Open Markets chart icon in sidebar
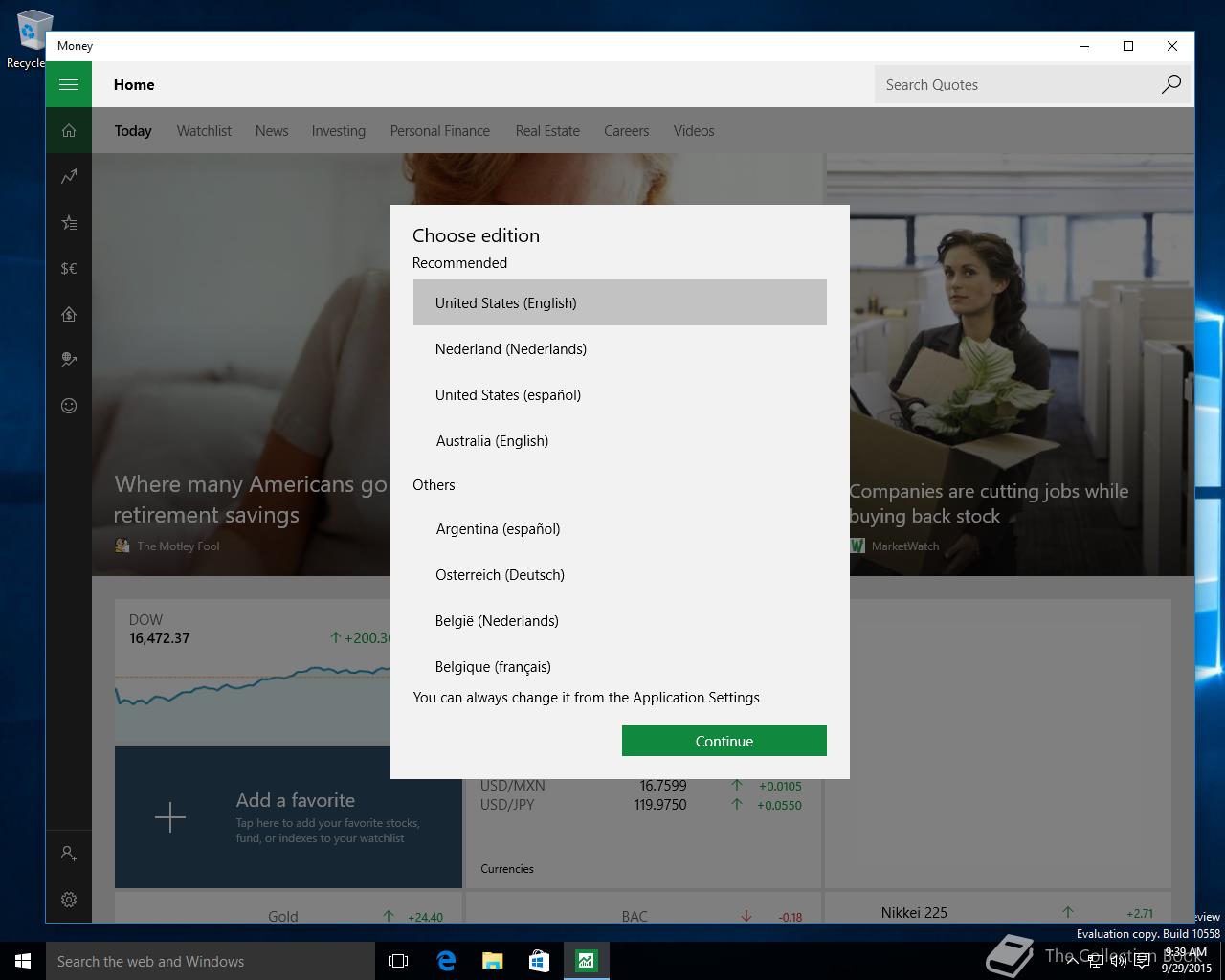 pos(69,176)
